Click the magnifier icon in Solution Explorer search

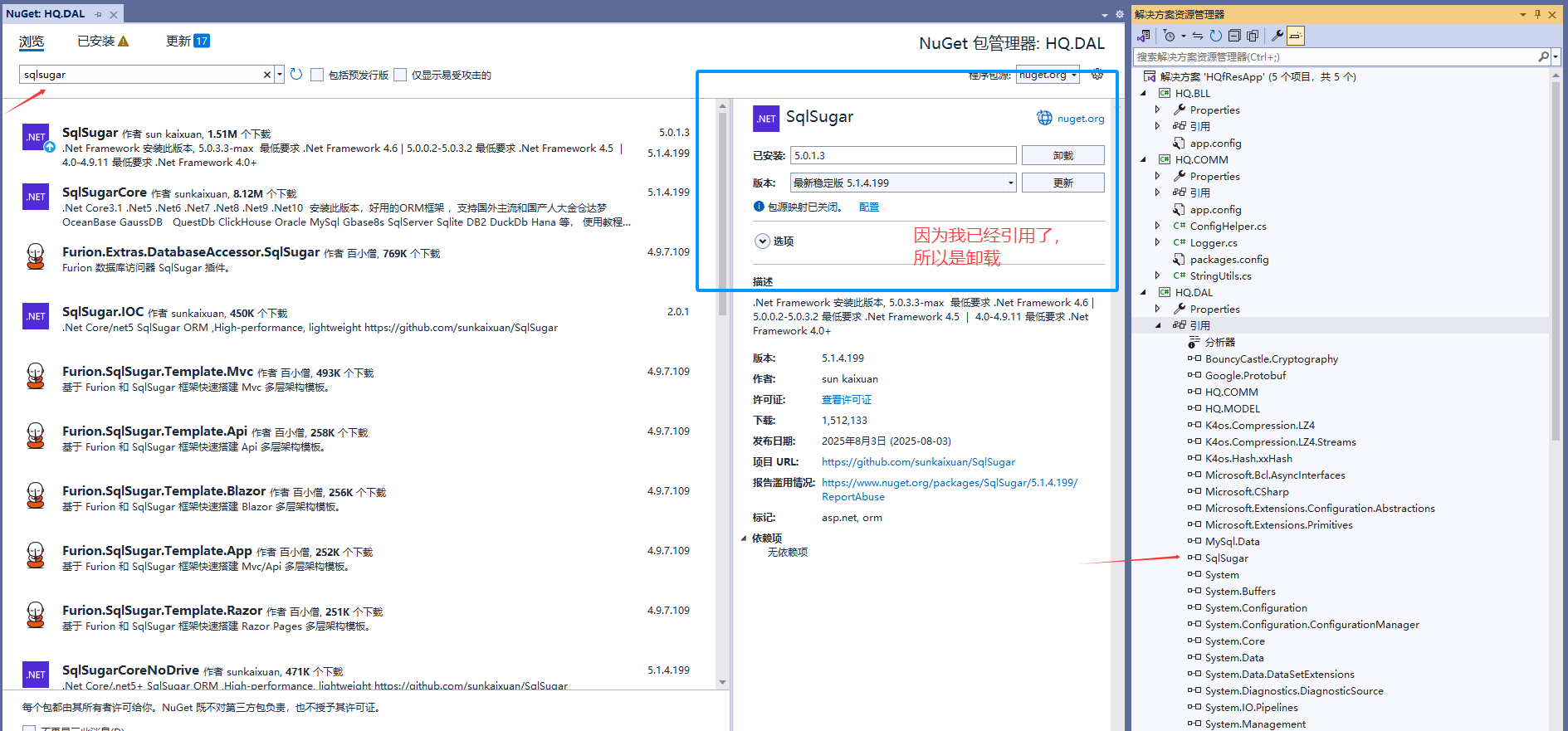click(x=1543, y=56)
